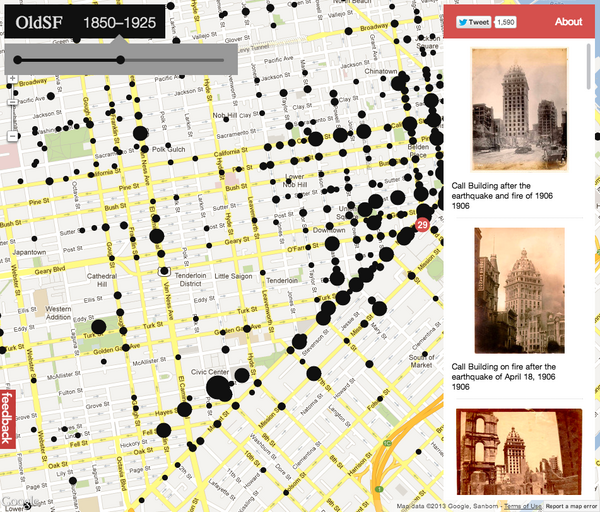This screenshot has width=600, height=512.
Task: Click Report a map error
Action: tap(571, 506)
